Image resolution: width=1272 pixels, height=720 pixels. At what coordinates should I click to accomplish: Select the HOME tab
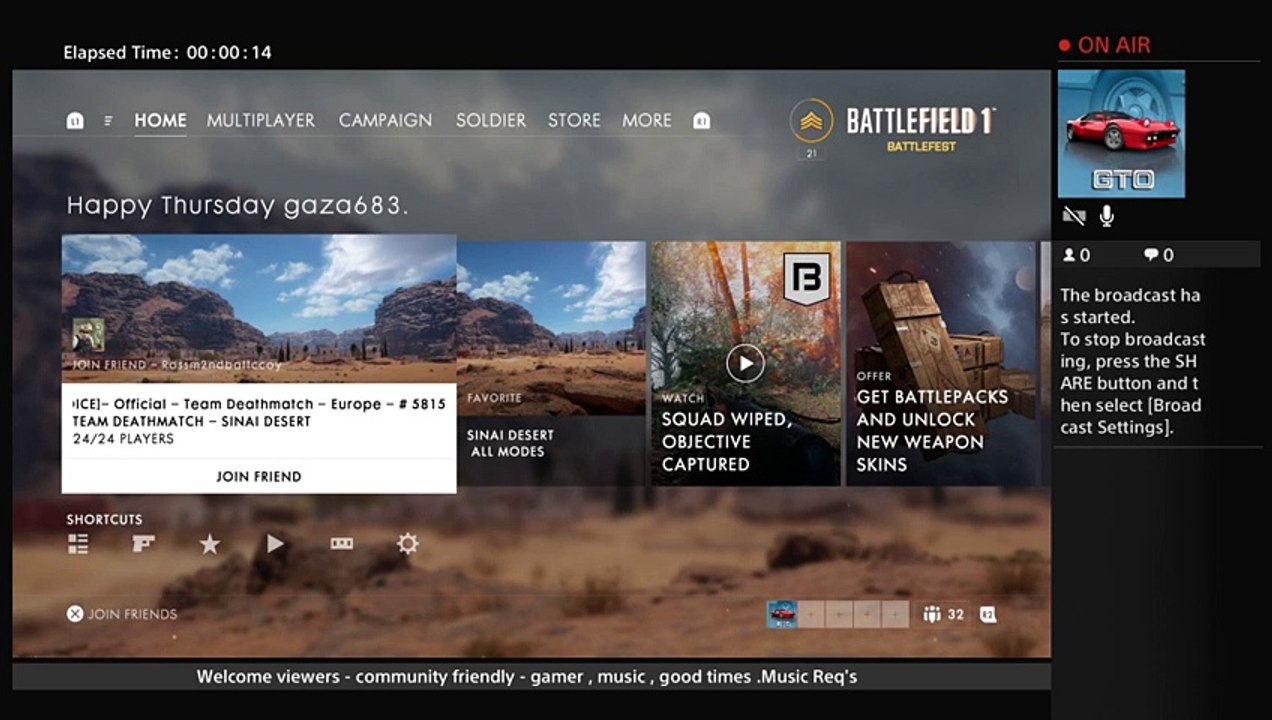[x=160, y=120]
